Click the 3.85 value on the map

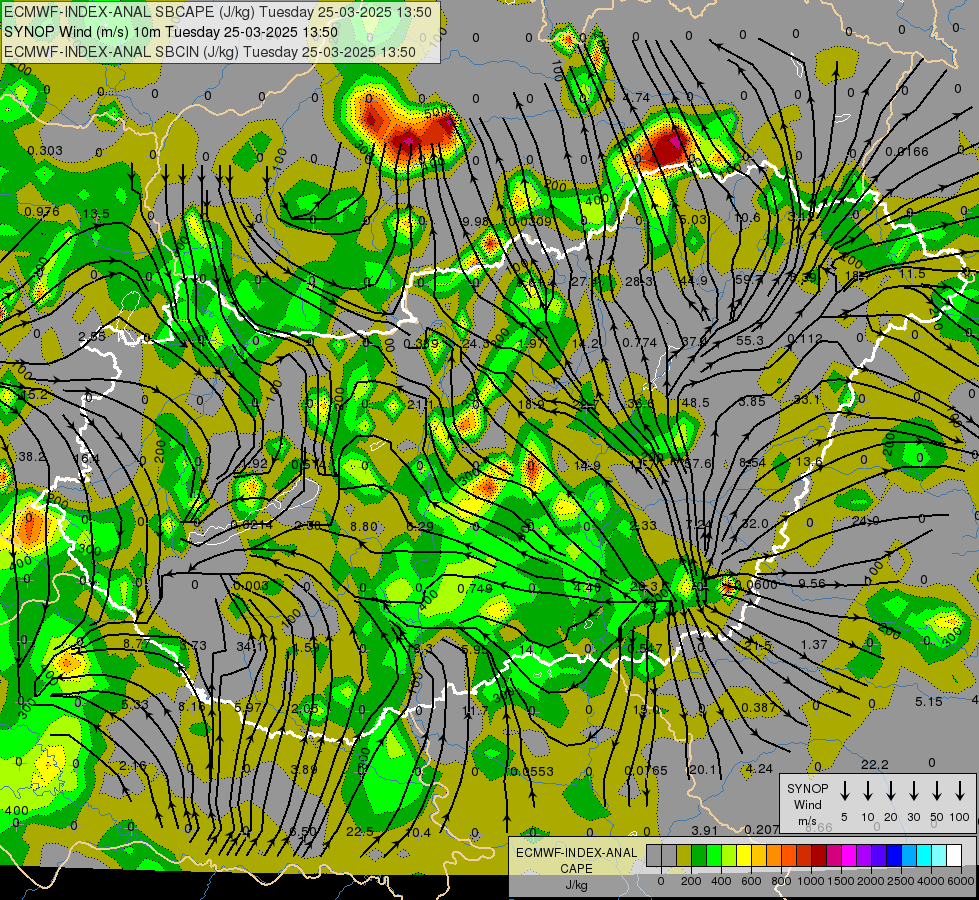(752, 402)
